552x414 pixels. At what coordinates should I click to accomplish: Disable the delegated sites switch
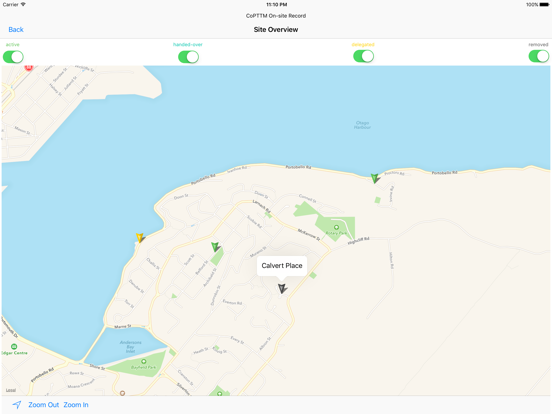(364, 56)
